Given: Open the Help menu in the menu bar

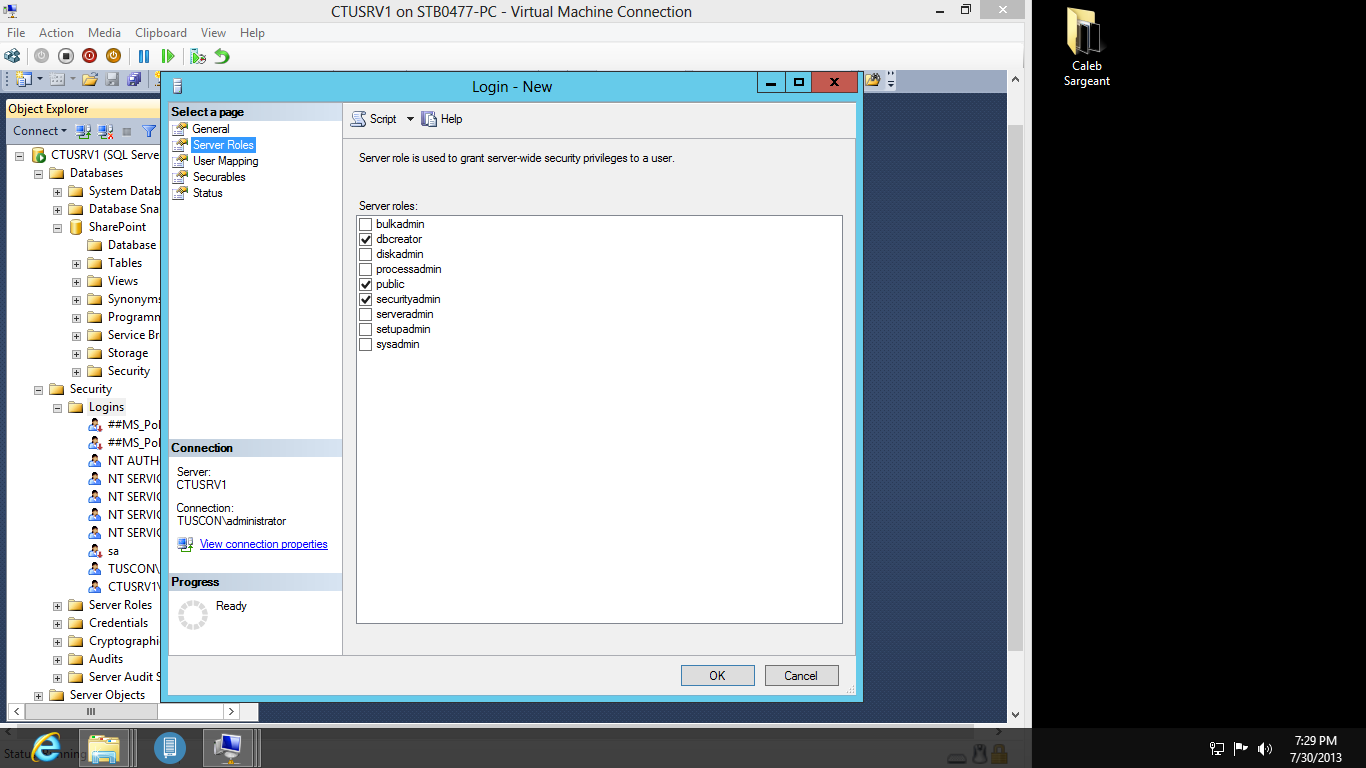Looking at the screenshot, I should [252, 33].
